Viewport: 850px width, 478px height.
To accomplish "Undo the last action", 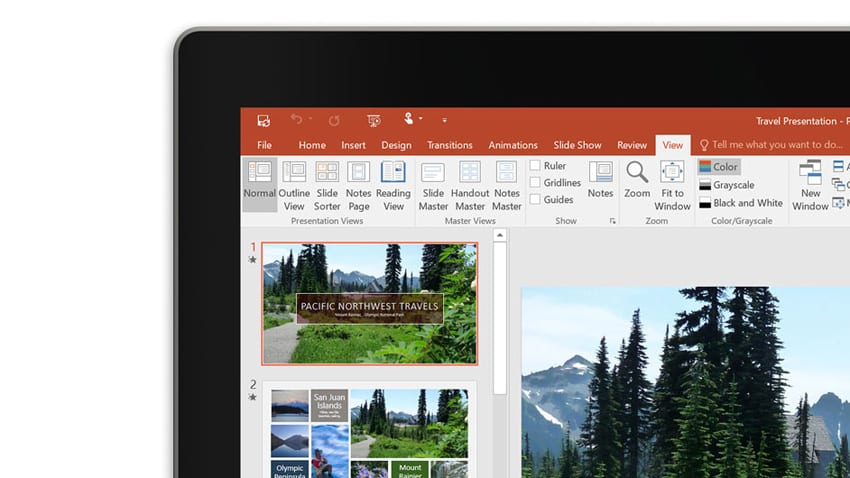I will pyautogui.click(x=296, y=119).
